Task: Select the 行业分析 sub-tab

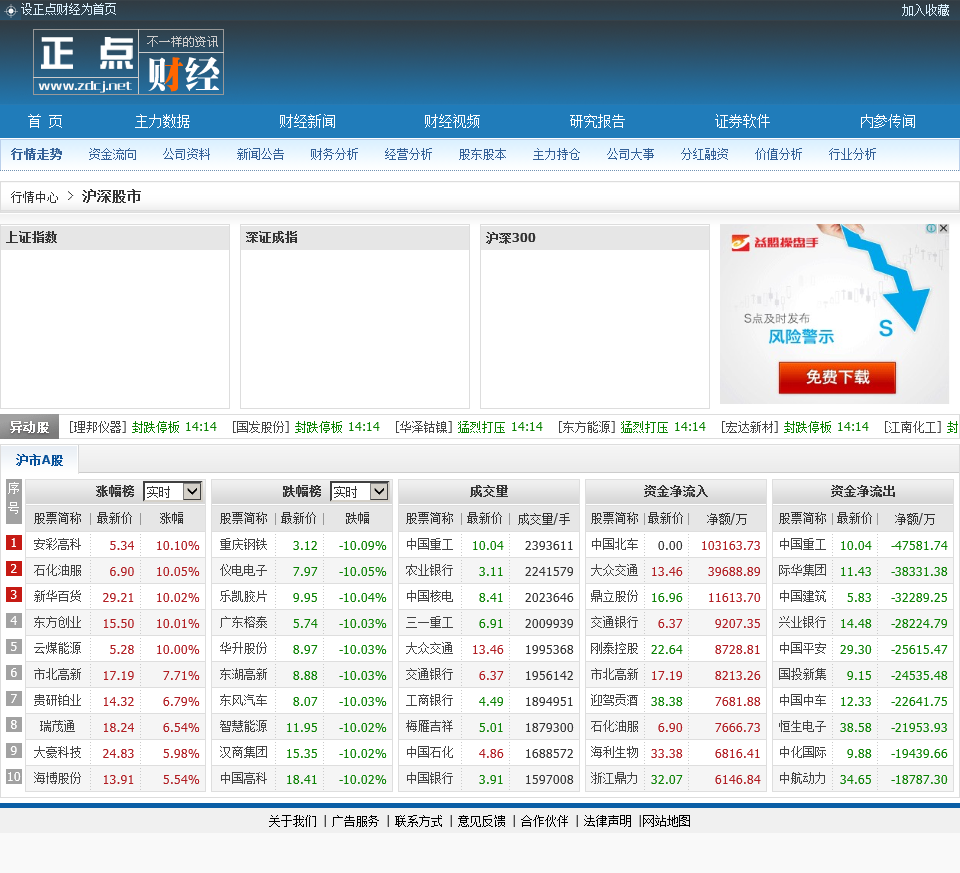Action: point(852,154)
